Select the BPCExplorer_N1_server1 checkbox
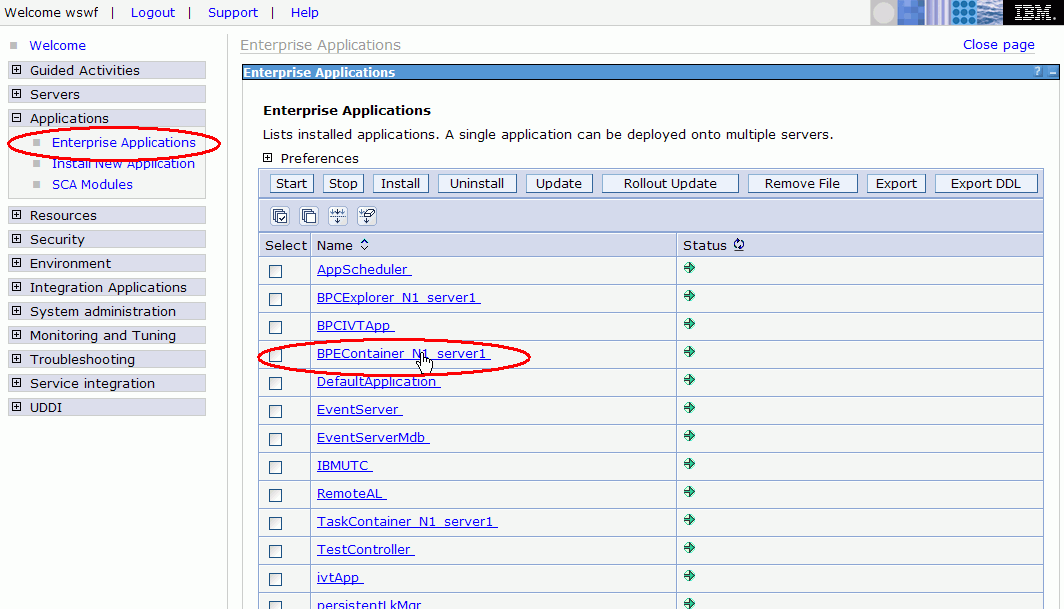 click(276, 299)
